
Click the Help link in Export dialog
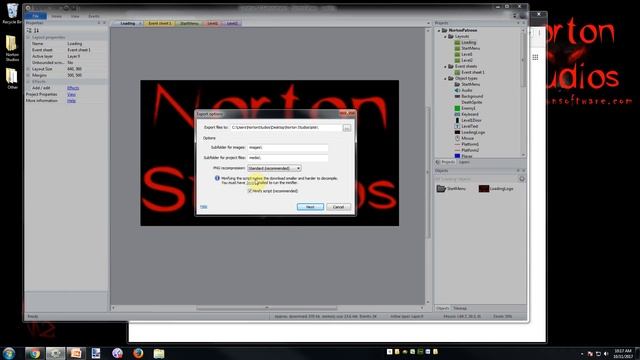tap(204, 207)
